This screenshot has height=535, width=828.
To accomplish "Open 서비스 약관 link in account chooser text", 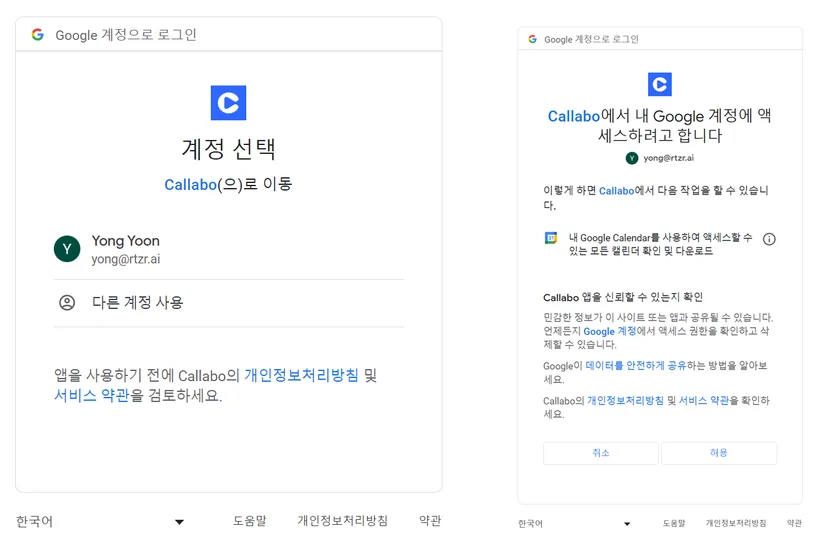I will pos(91,395).
